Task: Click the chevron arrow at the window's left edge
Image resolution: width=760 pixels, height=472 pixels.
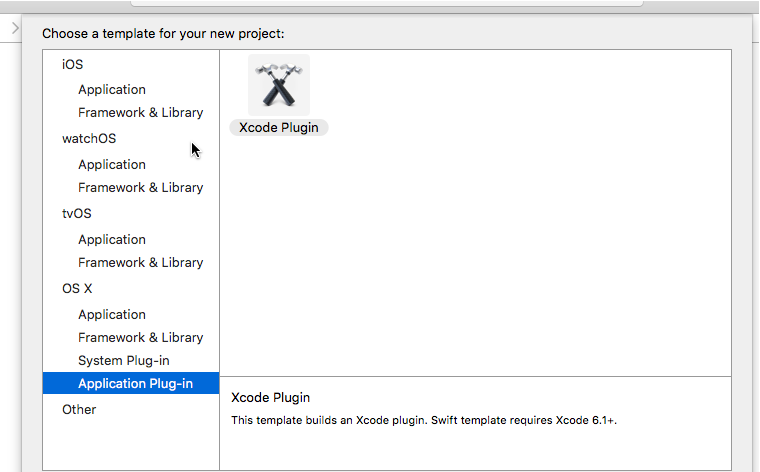Action: [16, 28]
